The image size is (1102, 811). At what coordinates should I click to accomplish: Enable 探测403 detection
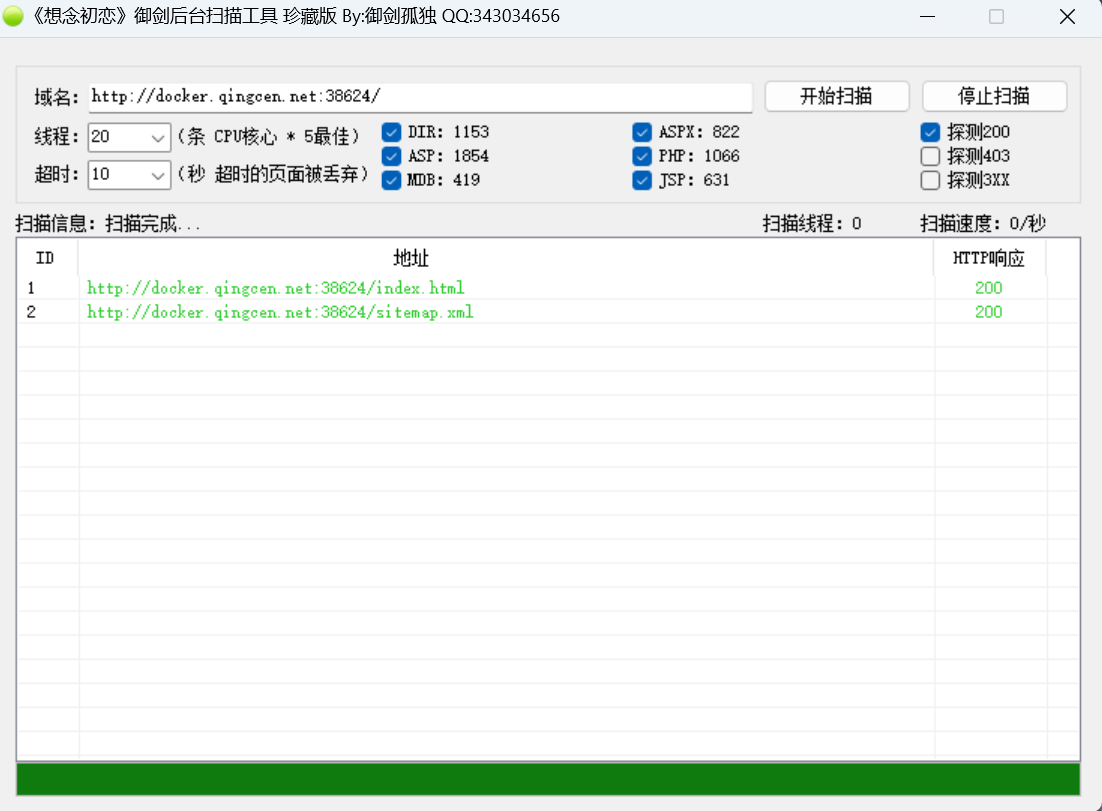point(930,156)
